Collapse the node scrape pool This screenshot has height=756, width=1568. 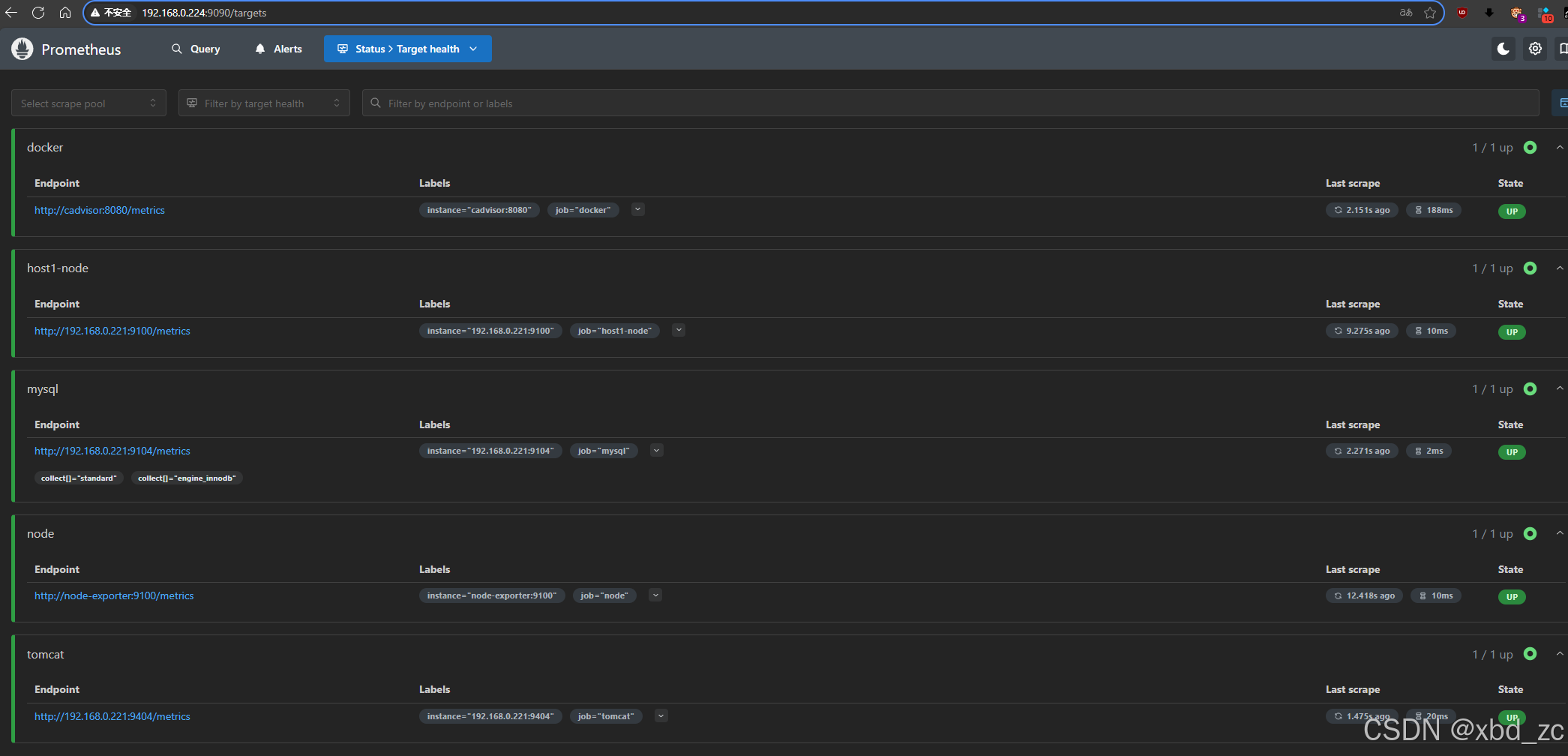1560,534
